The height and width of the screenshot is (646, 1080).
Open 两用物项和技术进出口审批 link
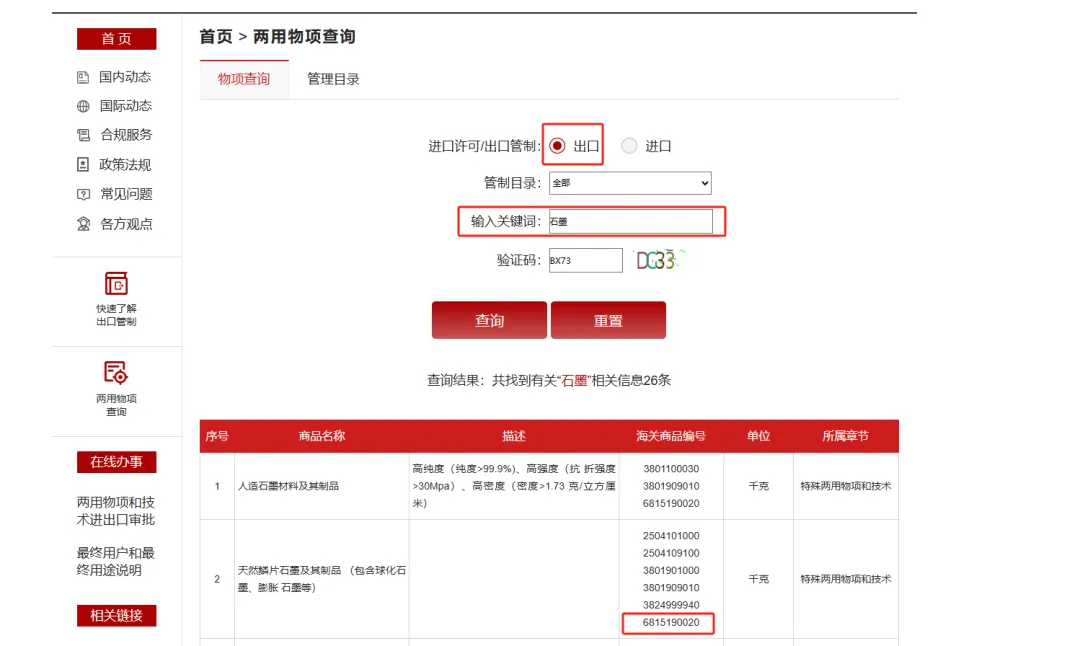[116, 511]
